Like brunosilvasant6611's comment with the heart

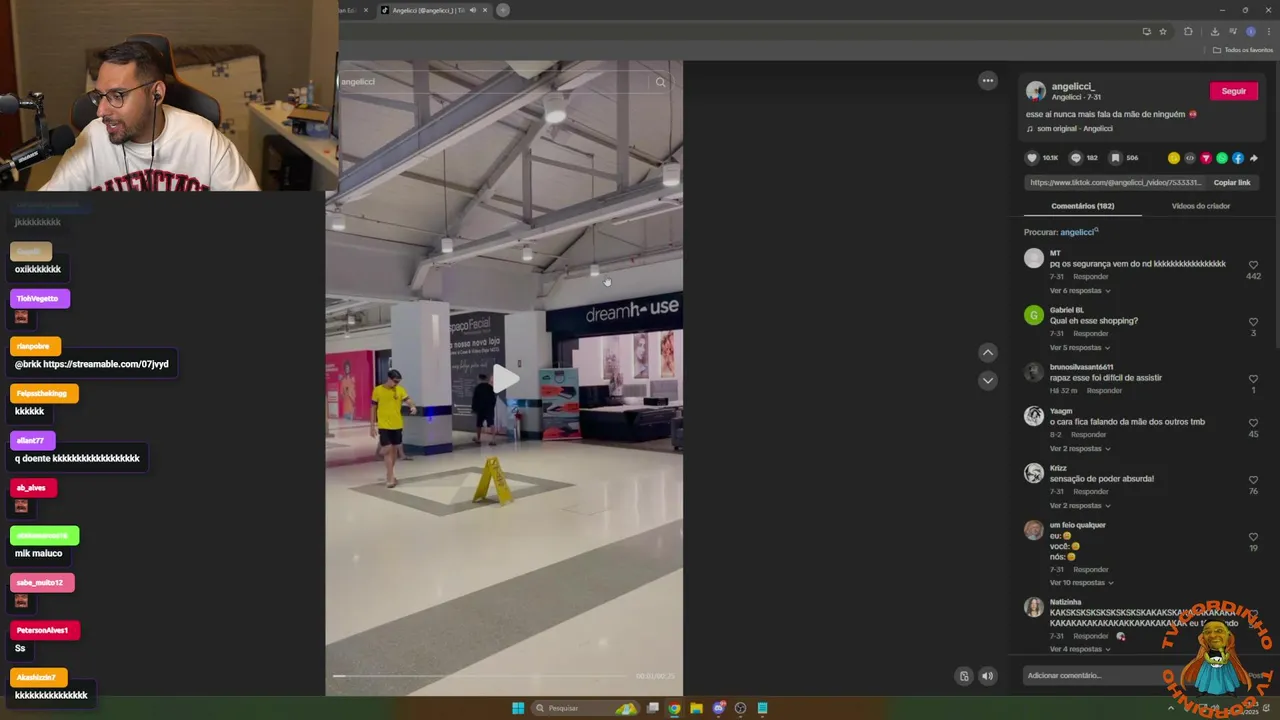[1253, 379]
